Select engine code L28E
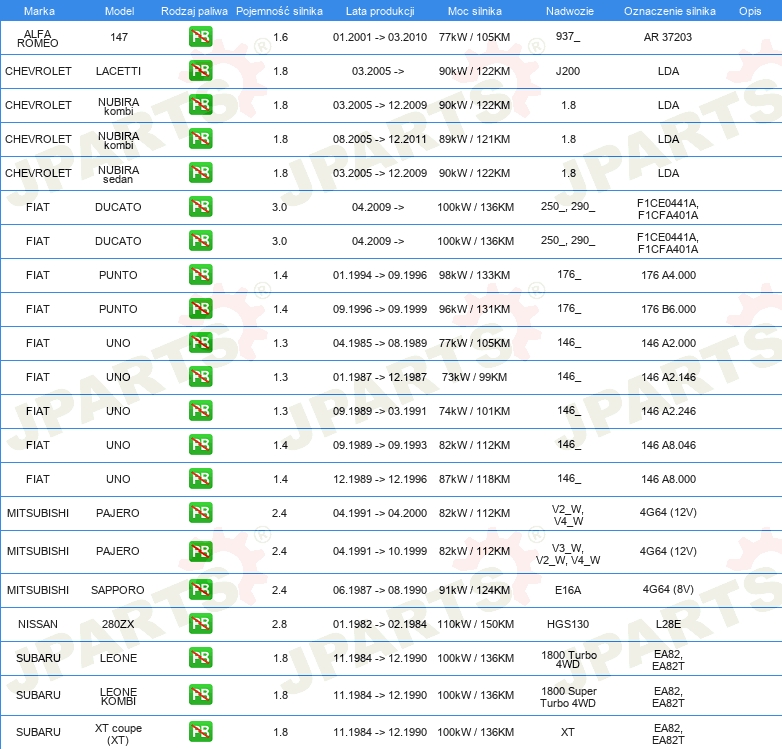Screen dimensions: 782x749 coord(668,624)
